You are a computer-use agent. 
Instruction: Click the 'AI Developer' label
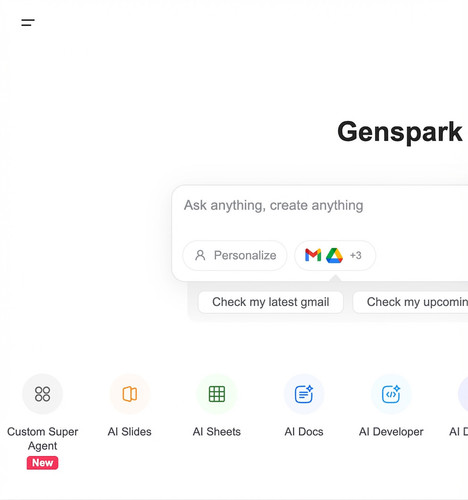[x=391, y=432]
